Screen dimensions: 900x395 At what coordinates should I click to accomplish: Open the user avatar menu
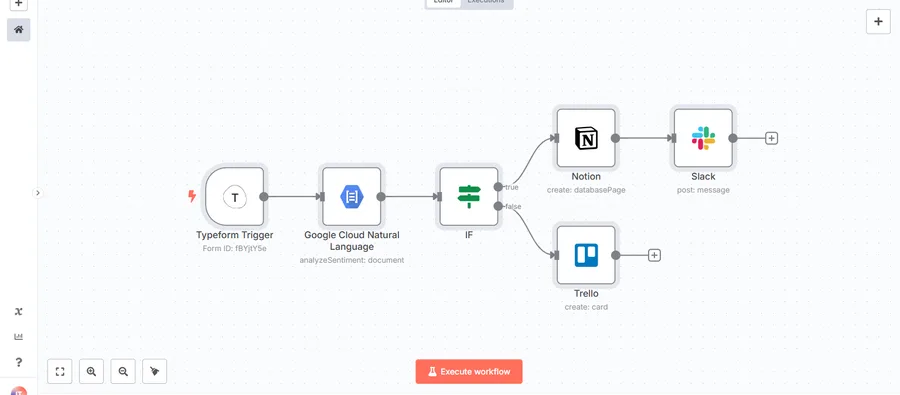(18, 390)
